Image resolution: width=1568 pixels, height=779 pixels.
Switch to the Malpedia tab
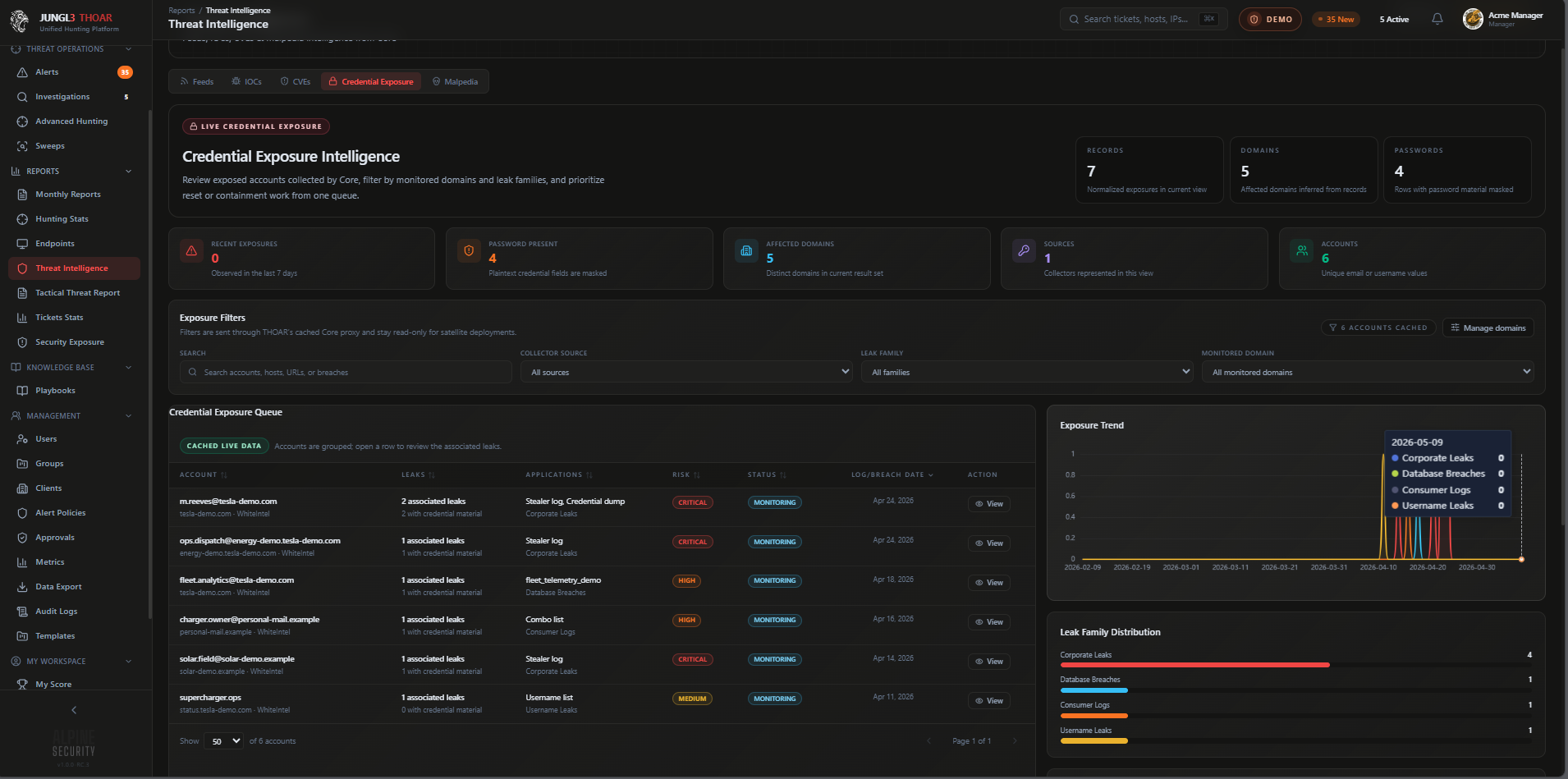[x=455, y=82]
